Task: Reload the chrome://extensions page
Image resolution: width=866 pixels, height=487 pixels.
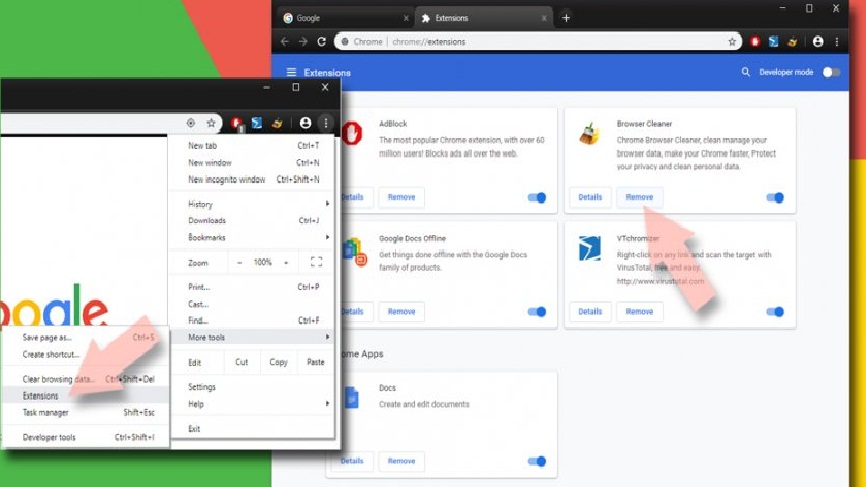Action: pos(321,42)
